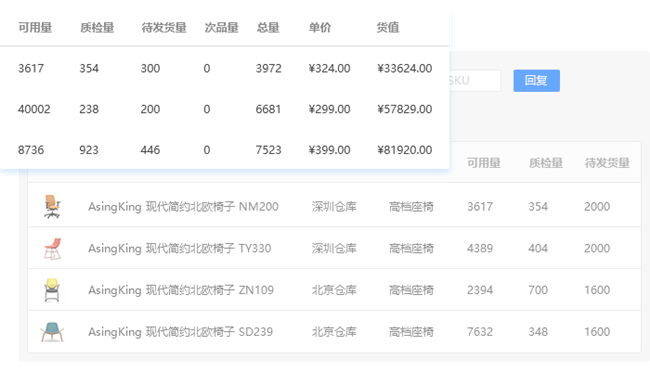Open the NM200 chair thumbnail
650x371 pixels.
[52, 206]
